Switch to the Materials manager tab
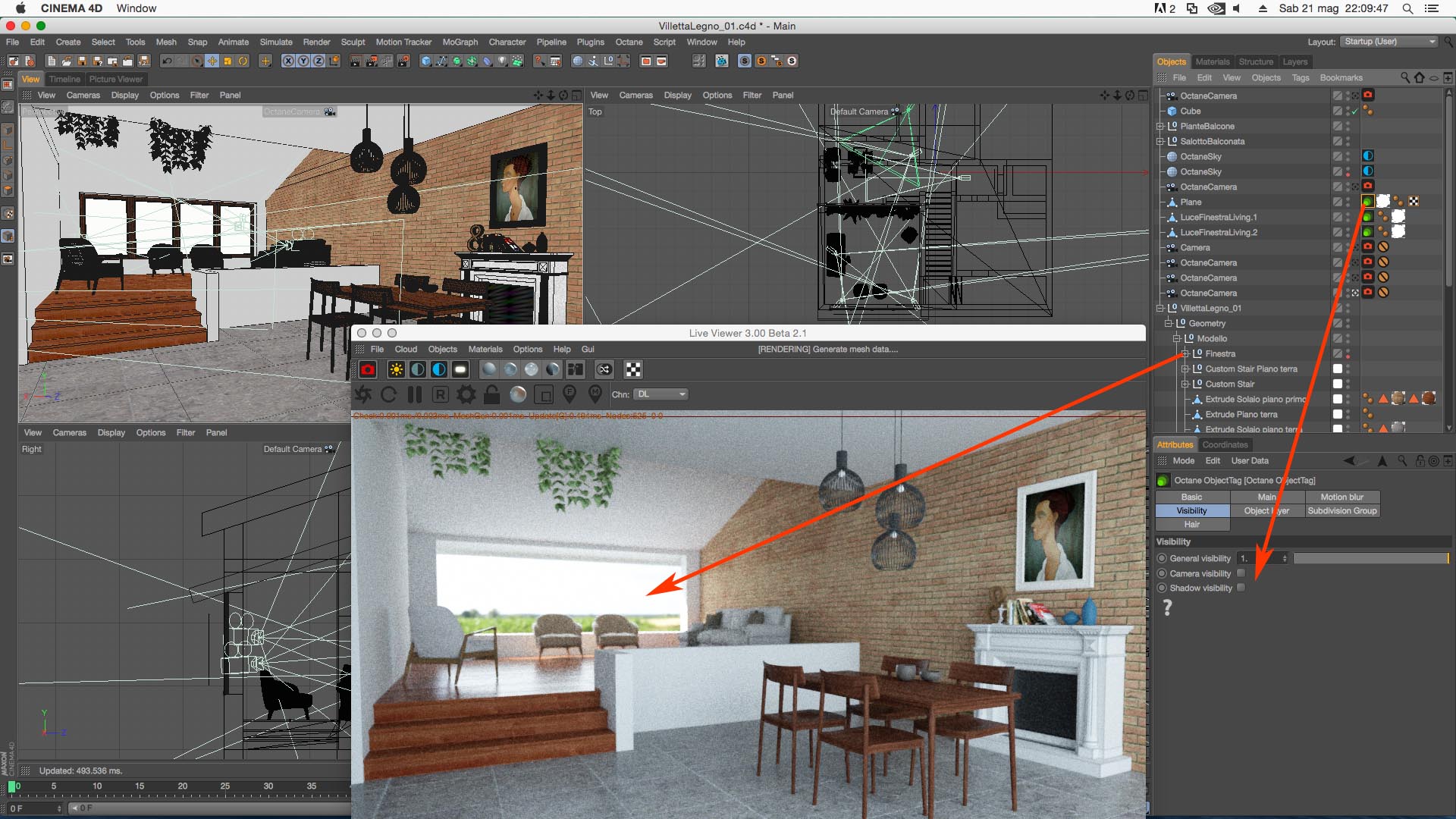Viewport: 1456px width, 819px height. pyautogui.click(x=1212, y=62)
